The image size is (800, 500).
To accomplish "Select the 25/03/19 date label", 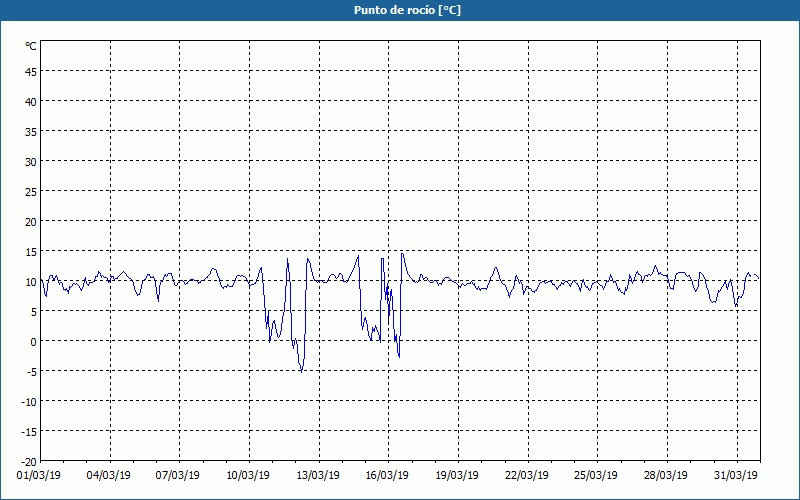I will tap(596, 475).
